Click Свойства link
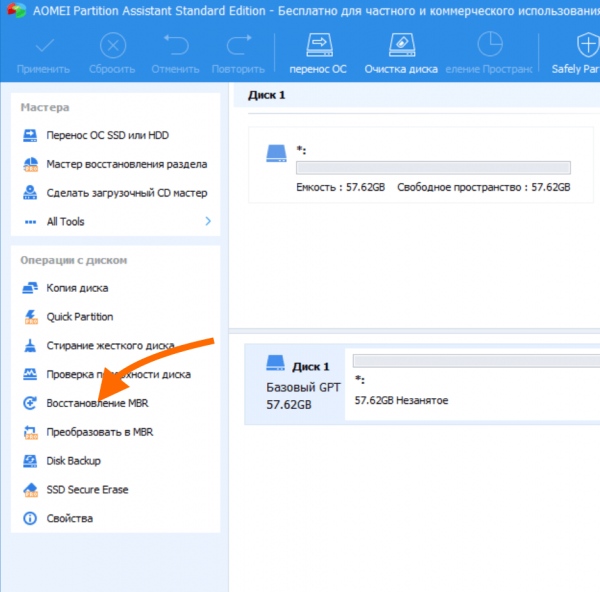Screen dimensions: 600x592 click(70, 519)
